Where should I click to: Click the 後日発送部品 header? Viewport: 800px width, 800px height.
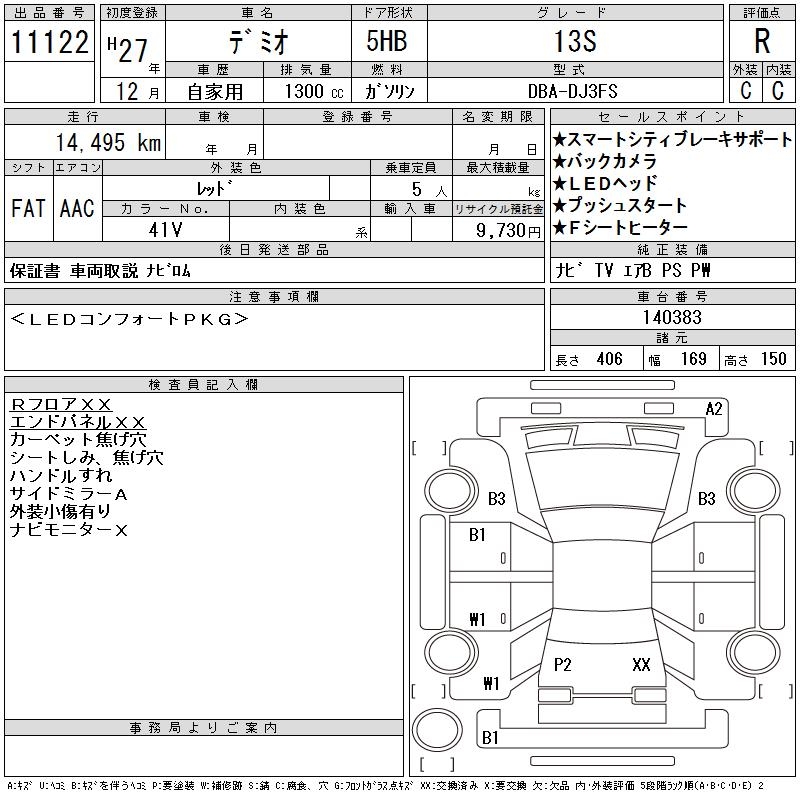[274, 249]
